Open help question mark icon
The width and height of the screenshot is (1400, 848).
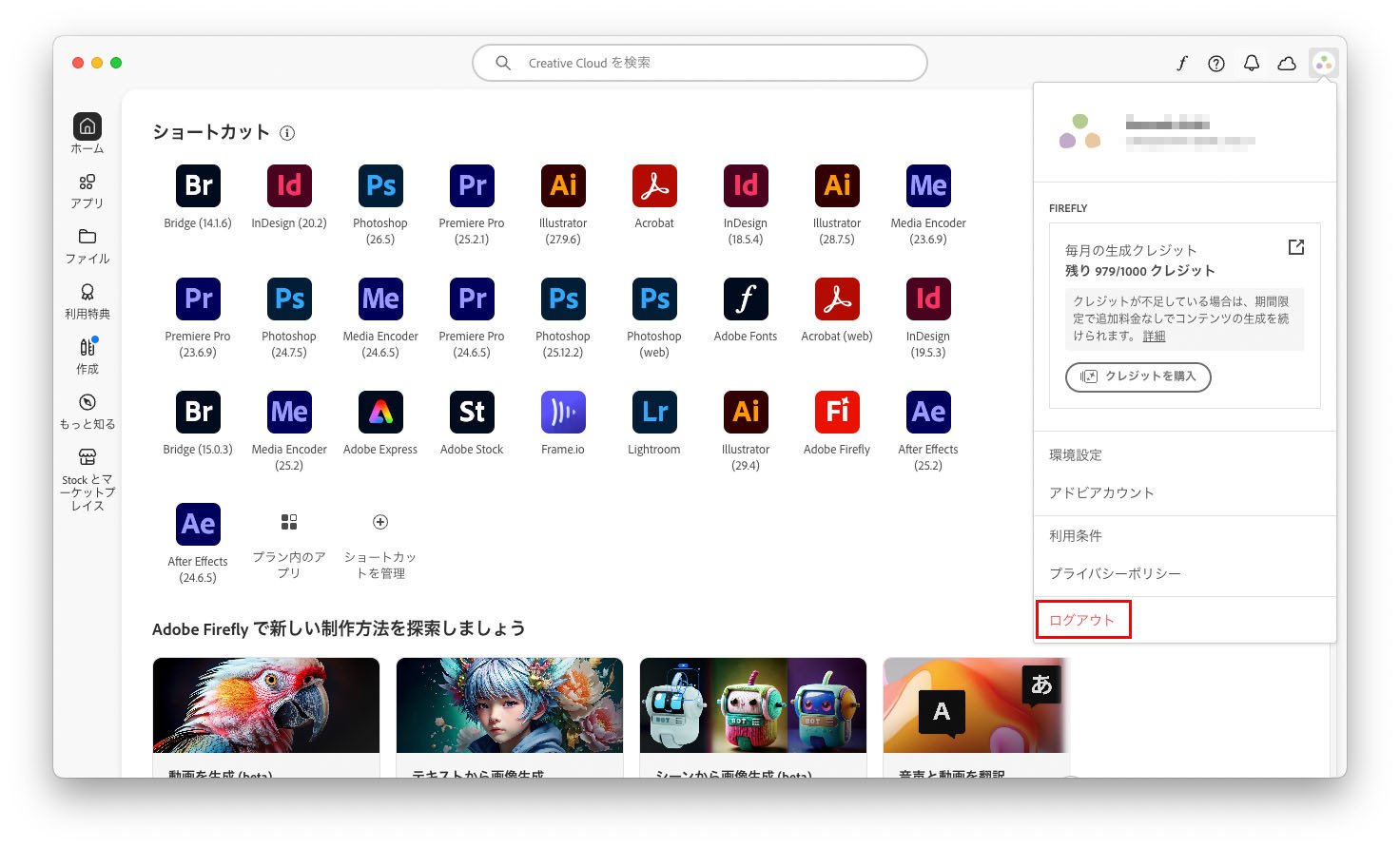(1216, 64)
